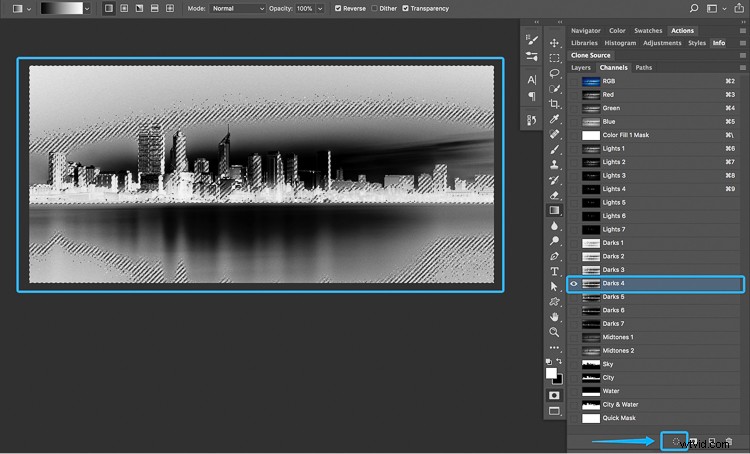Open the Swatches tab
This screenshot has width=750, height=454.
point(648,31)
